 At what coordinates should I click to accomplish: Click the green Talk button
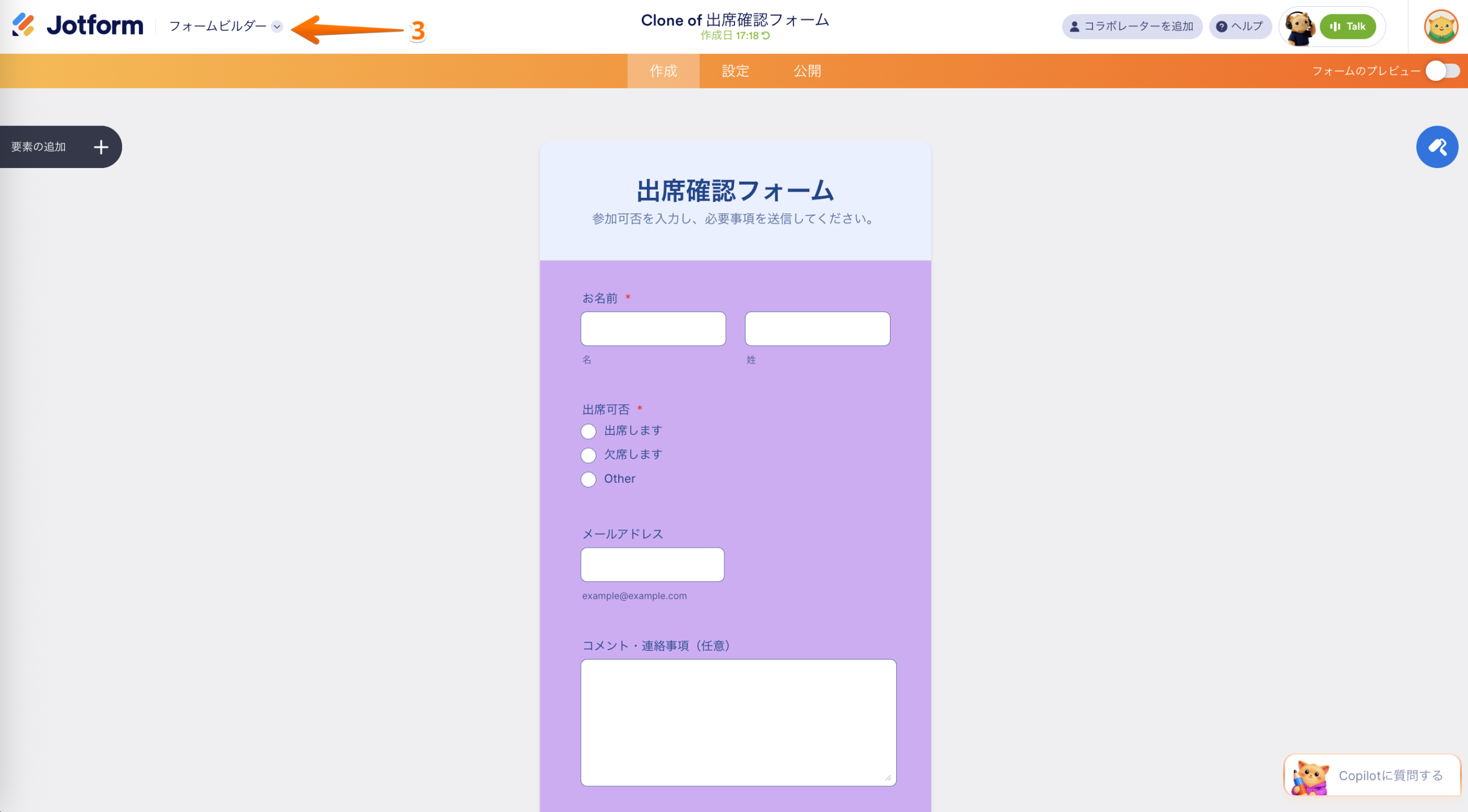(x=1348, y=26)
